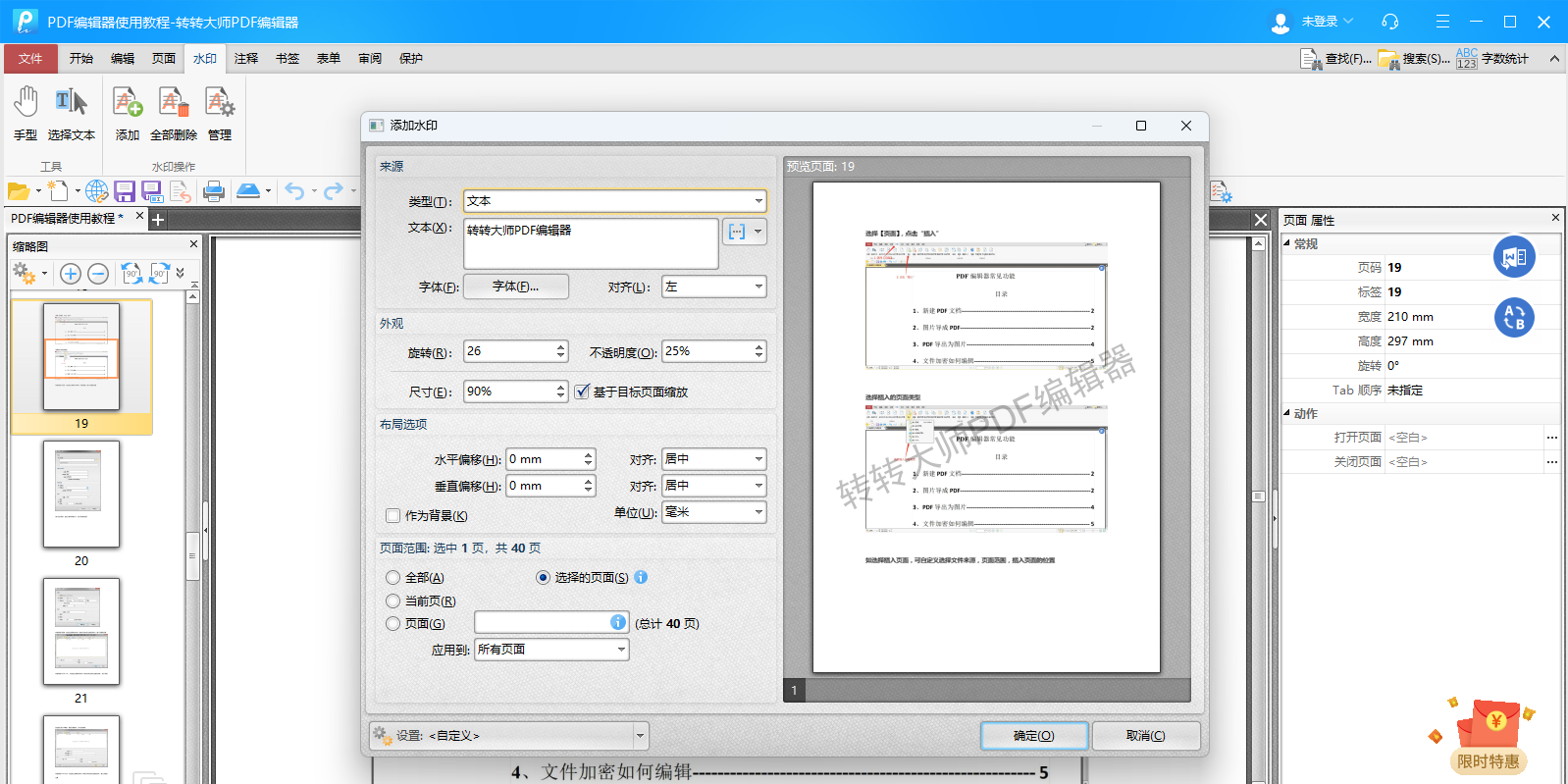Click the 查找 find icon

coord(1311,59)
